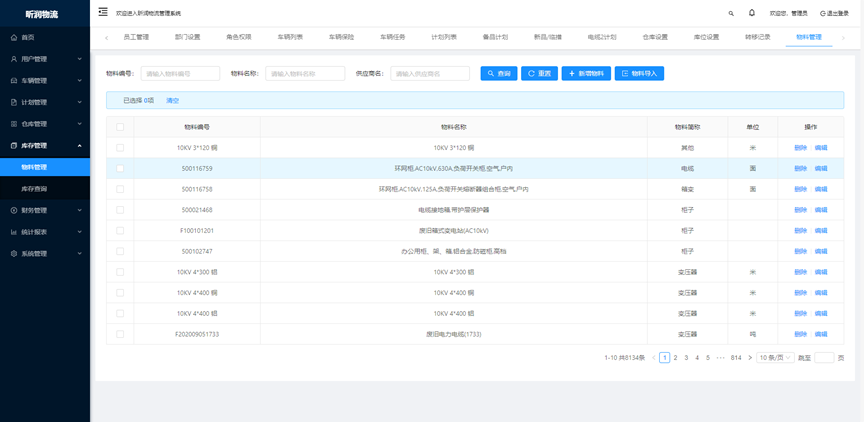Click the box icon beside 库存管理
Screen dimensions: 864x422
click(x=14, y=145)
